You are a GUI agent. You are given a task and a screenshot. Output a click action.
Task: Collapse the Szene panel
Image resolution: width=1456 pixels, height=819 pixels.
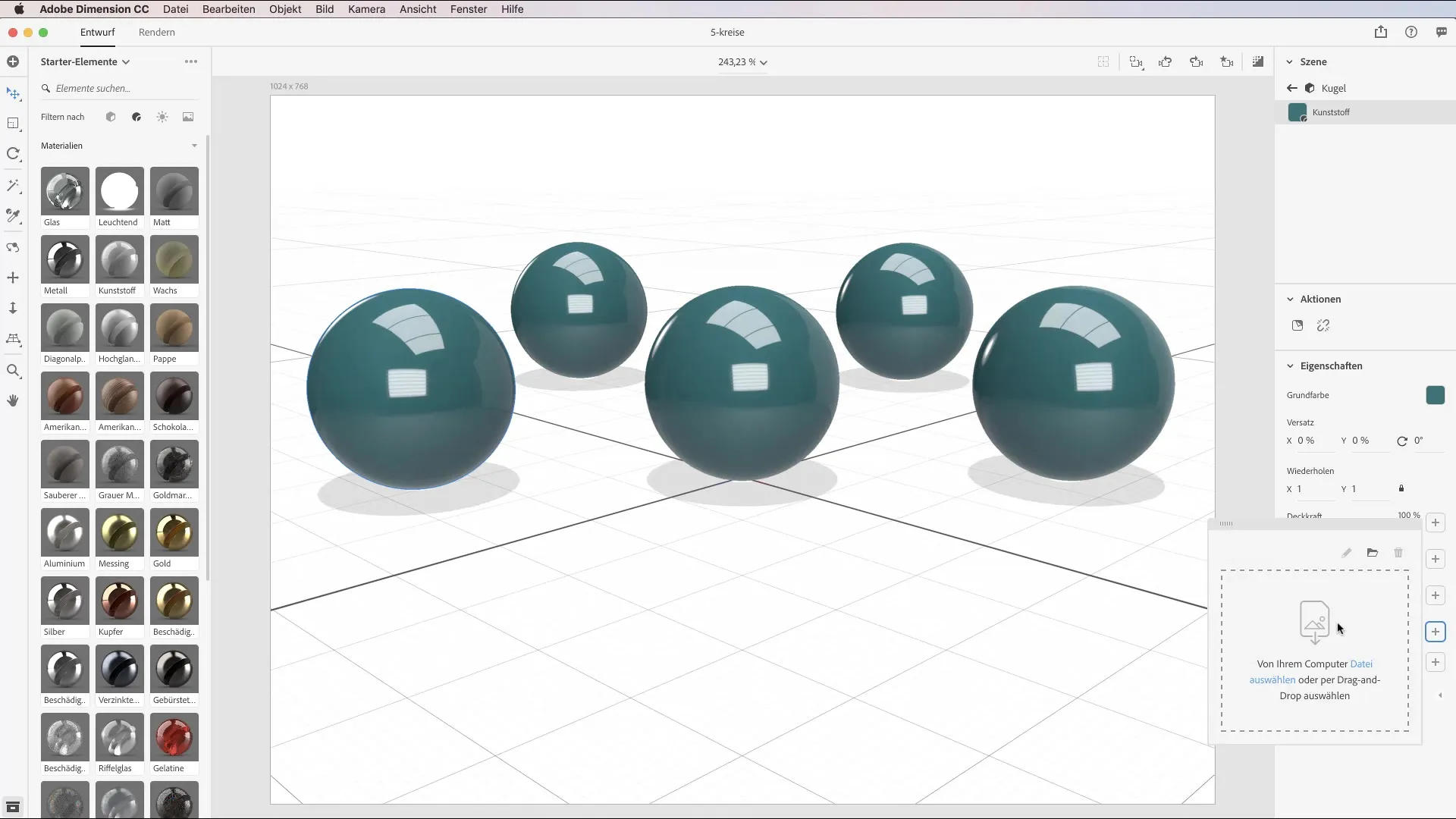pyautogui.click(x=1289, y=61)
